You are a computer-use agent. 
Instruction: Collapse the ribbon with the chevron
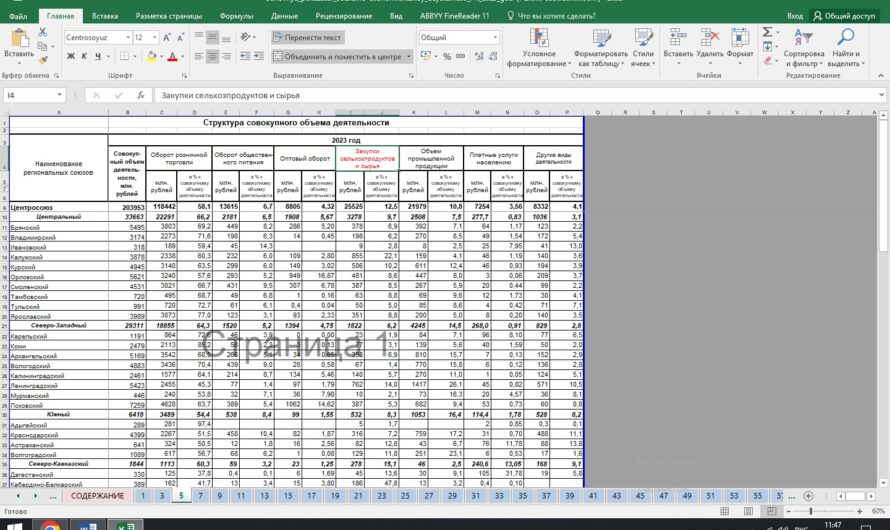coord(880,75)
